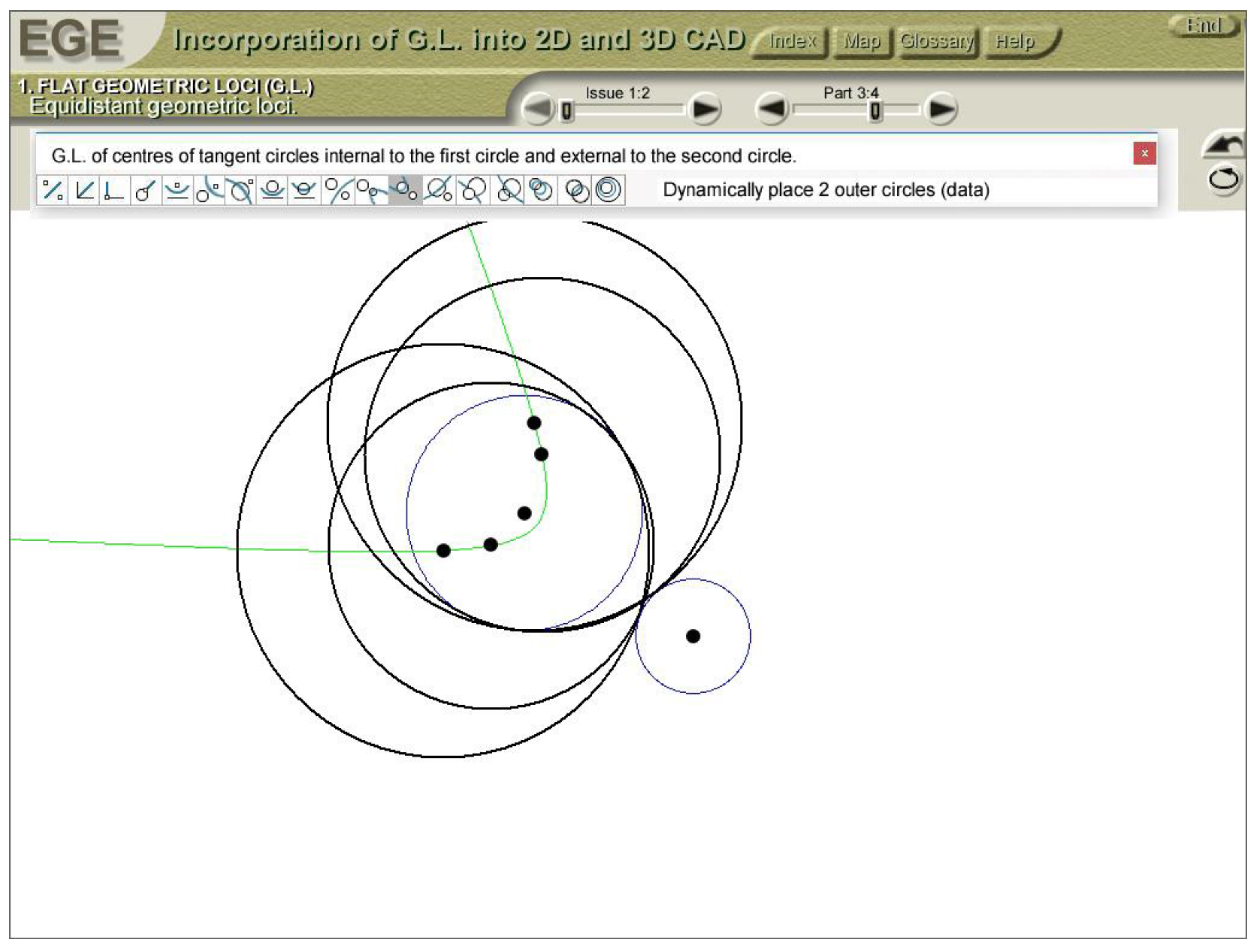Image resolution: width=1254 pixels, height=952 pixels.
Task: Go to the previous Part
Action: click(x=772, y=109)
